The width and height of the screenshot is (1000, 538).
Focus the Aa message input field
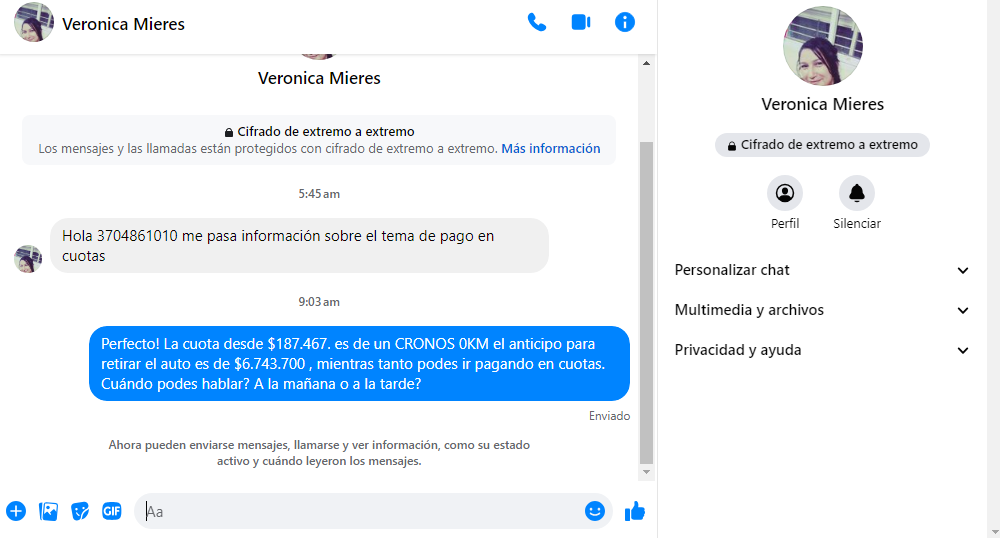360,511
